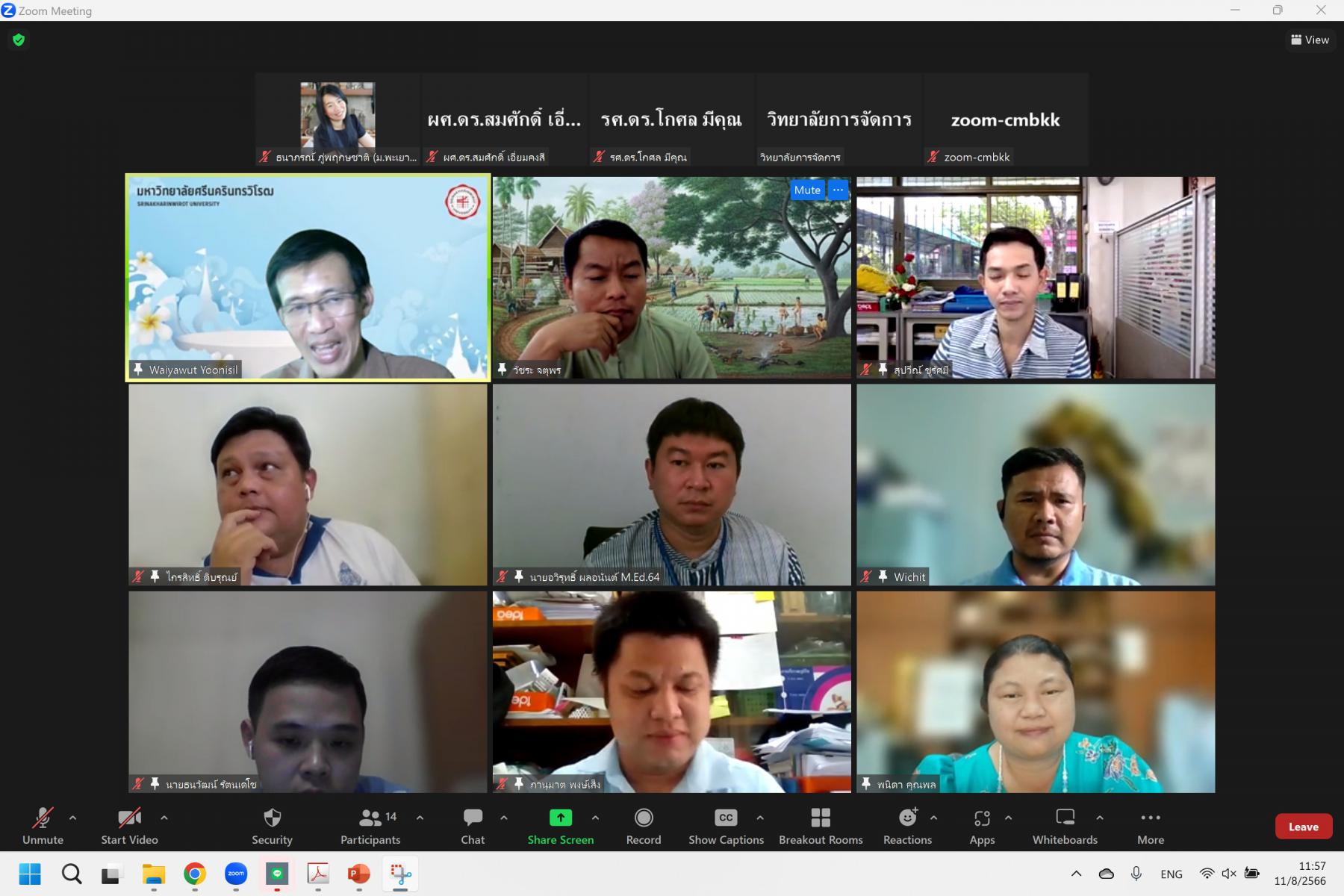Click the pin icon on พนิดา คุณพล label
Viewport: 1344px width, 896px height.
click(866, 783)
